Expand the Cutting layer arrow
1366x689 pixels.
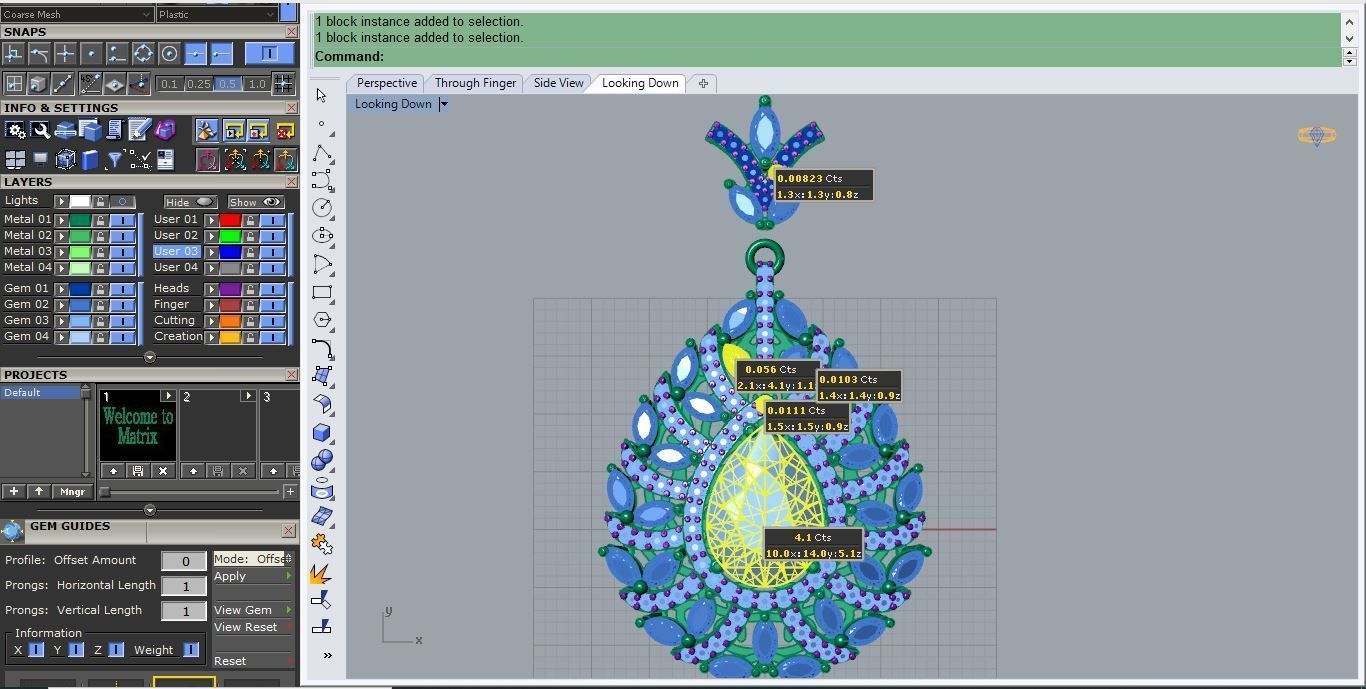(212, 321)
